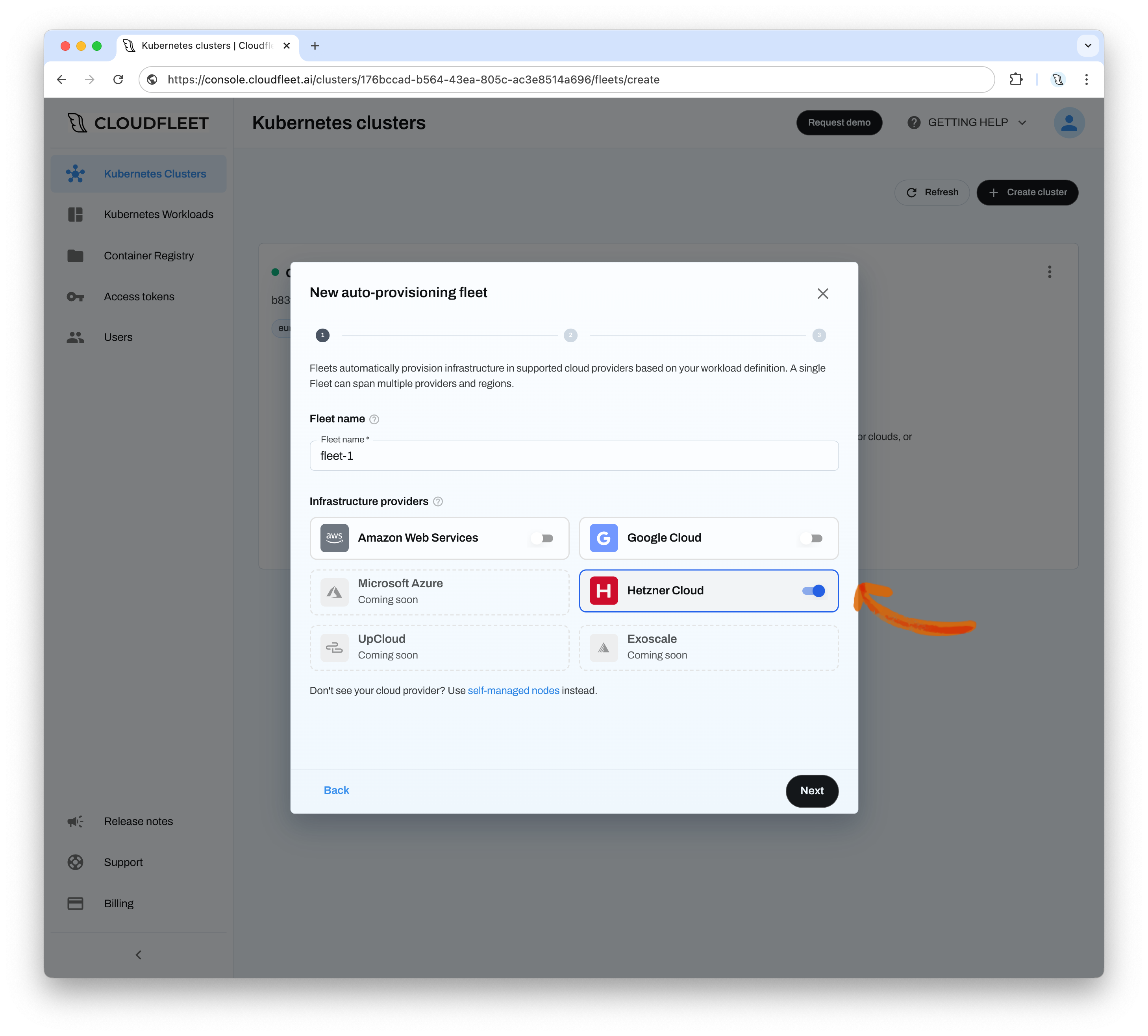Click the Billing card icon
Image resolution: width=1148 pixels, height=1036 pixels.
click(x=75, y=904)
